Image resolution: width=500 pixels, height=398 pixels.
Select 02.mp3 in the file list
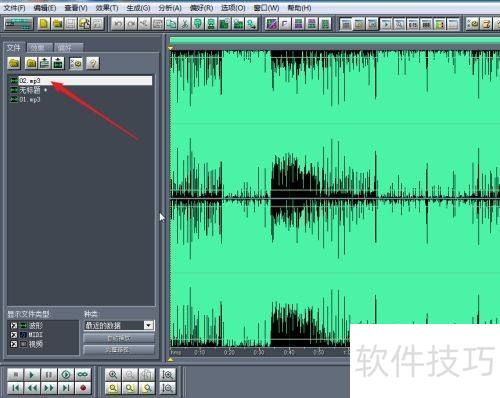[x=81, y=81]
